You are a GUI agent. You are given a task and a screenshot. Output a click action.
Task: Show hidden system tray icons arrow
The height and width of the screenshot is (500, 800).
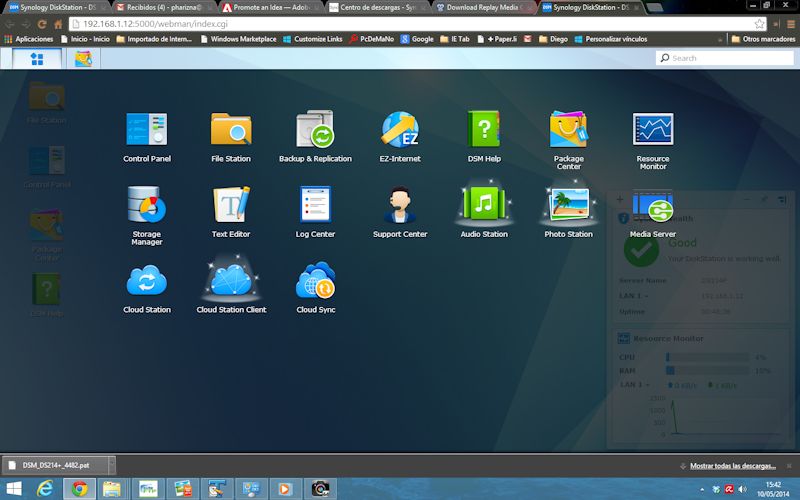[702, 489]
